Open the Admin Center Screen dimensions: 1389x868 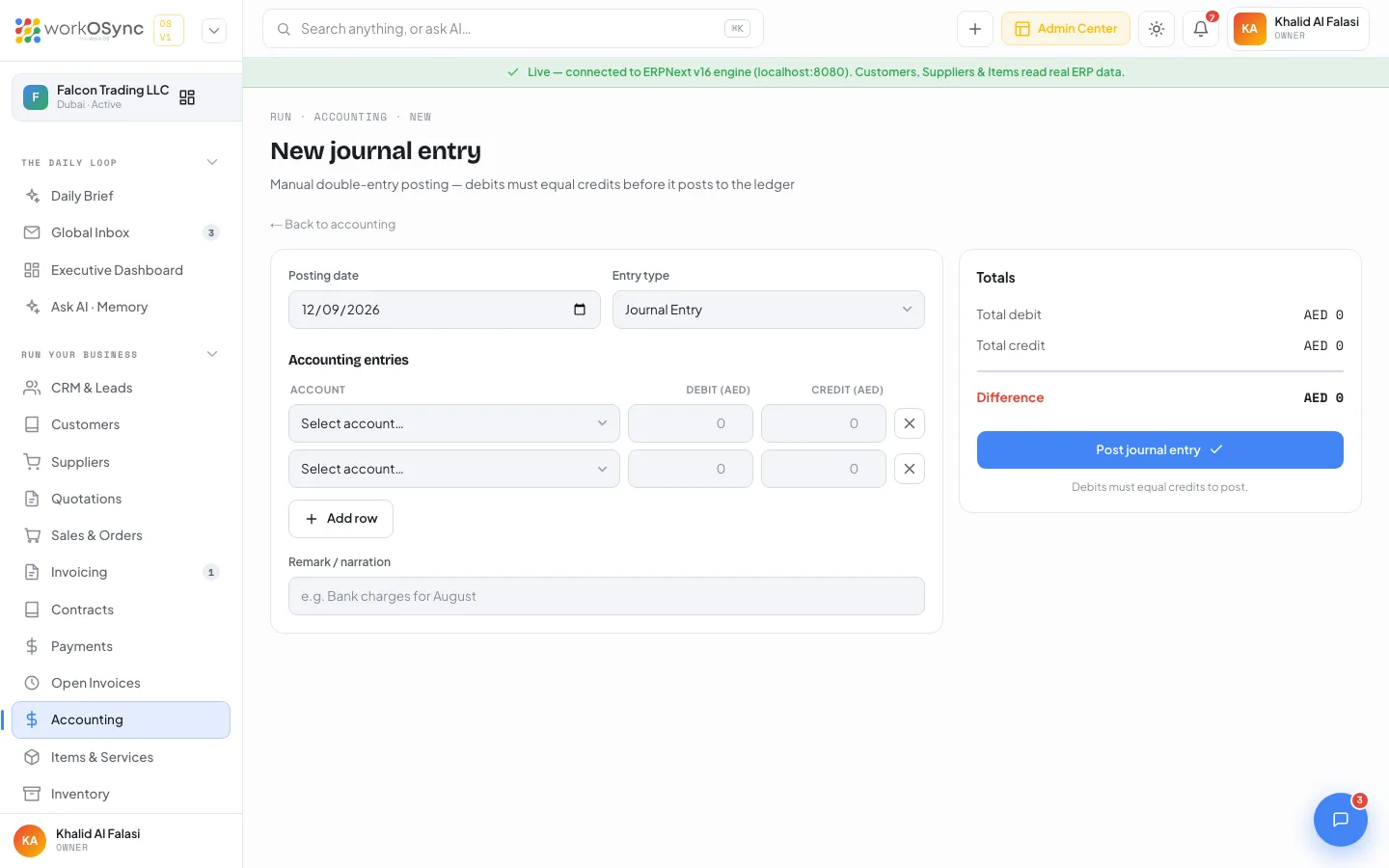[x=1066, y=29]
